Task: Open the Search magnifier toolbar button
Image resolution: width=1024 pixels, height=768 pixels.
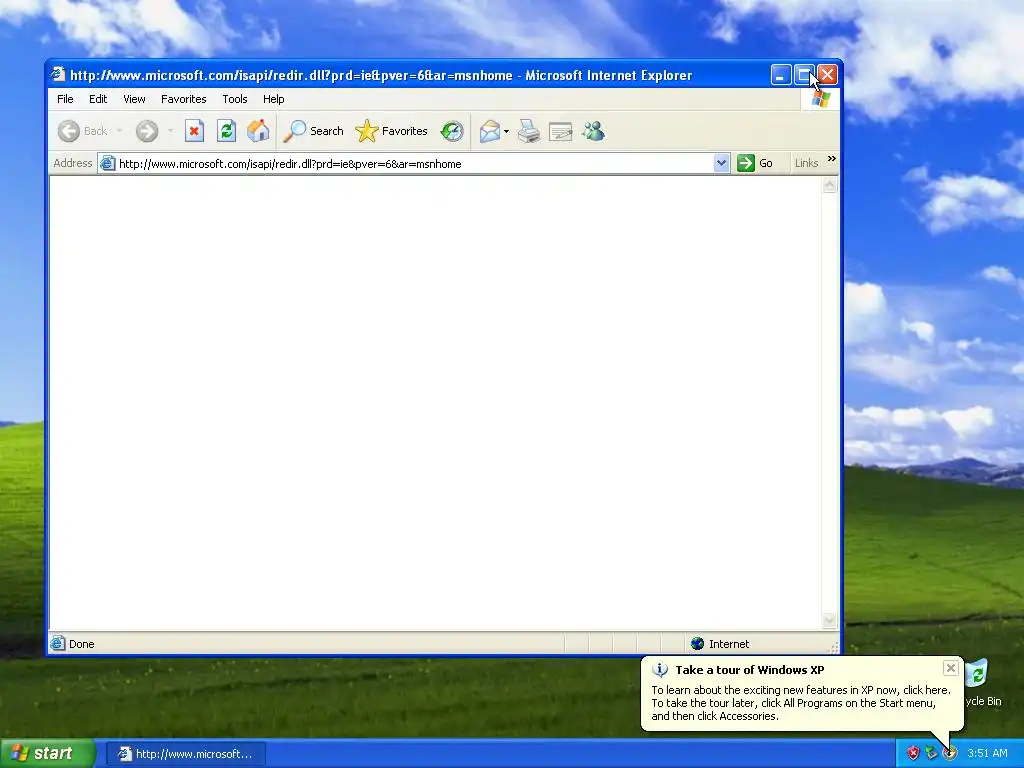Action: pos(313,131)
